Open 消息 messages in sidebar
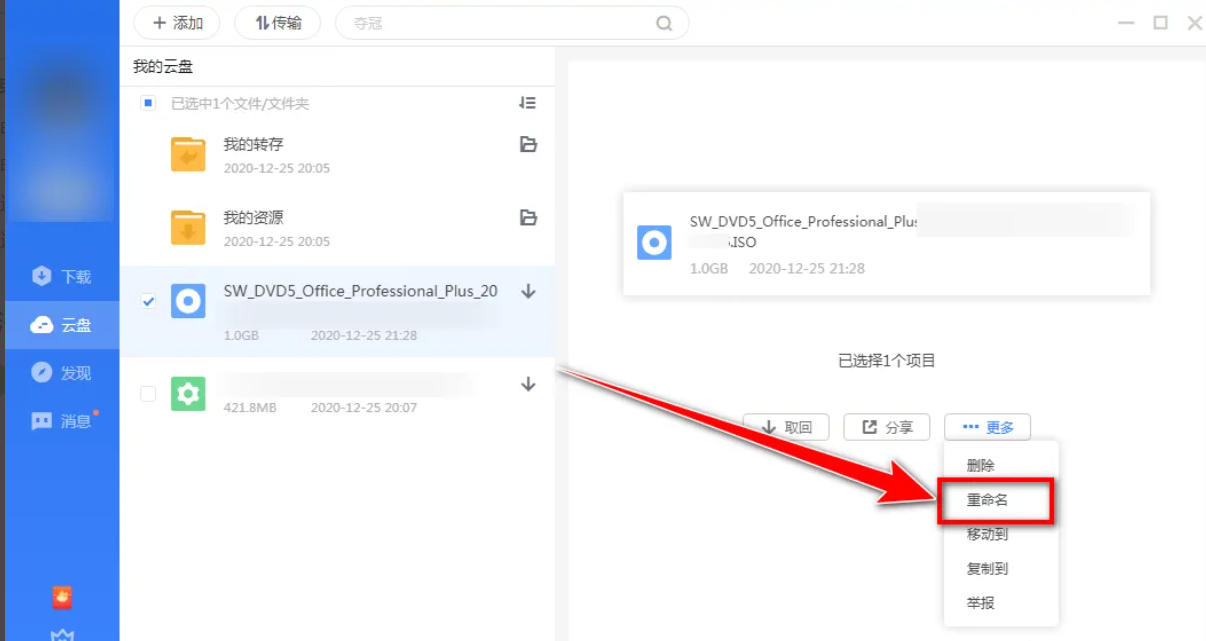This screenshot has width=1206, height=641. 62,421
